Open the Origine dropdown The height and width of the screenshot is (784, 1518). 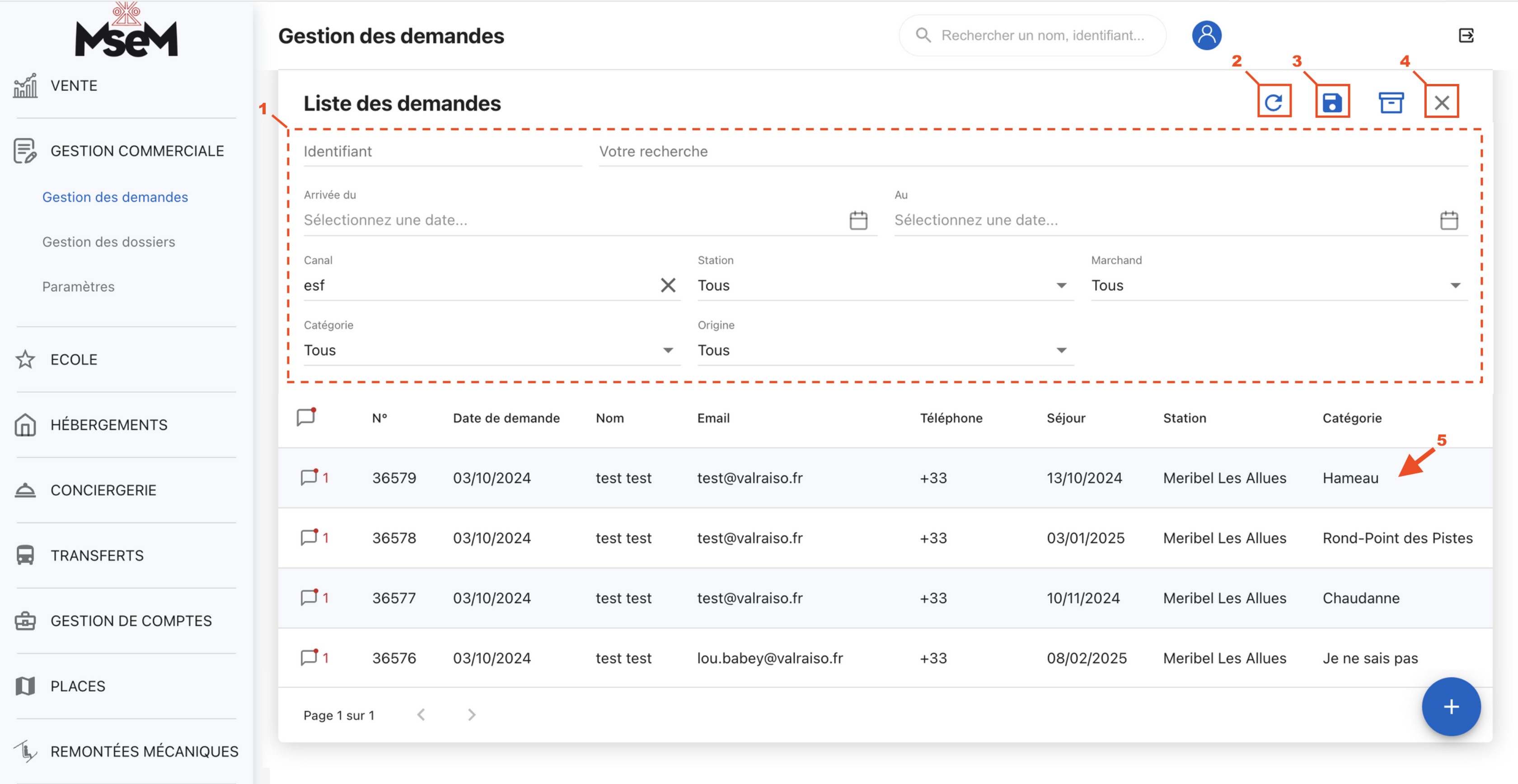pyautogui.click(x=1061, y=350)
